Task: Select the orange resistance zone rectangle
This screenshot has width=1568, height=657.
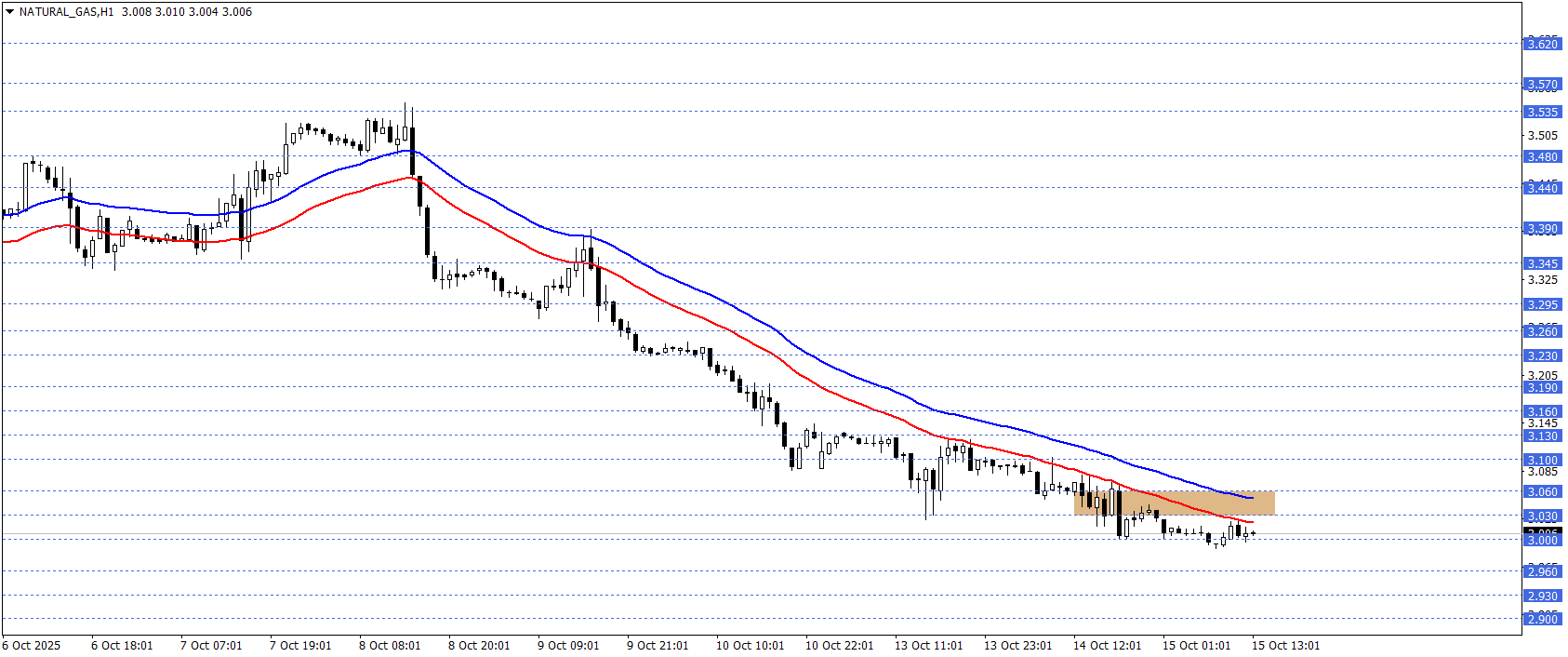Action: pyautogui.click(x=1174, y=503)
